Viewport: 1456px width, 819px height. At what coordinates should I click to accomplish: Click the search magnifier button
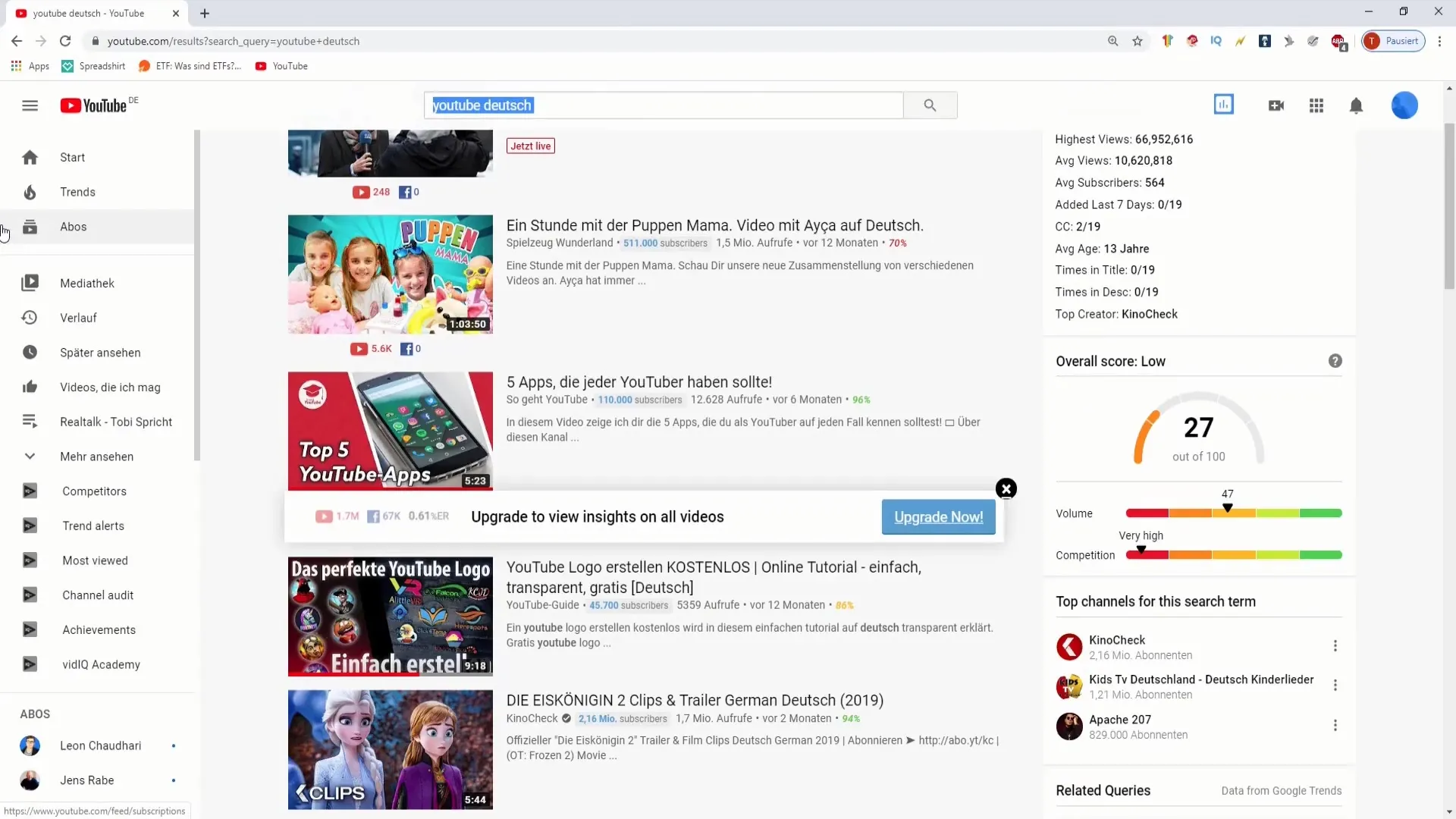pyautogui.click(x=930, y=105)
